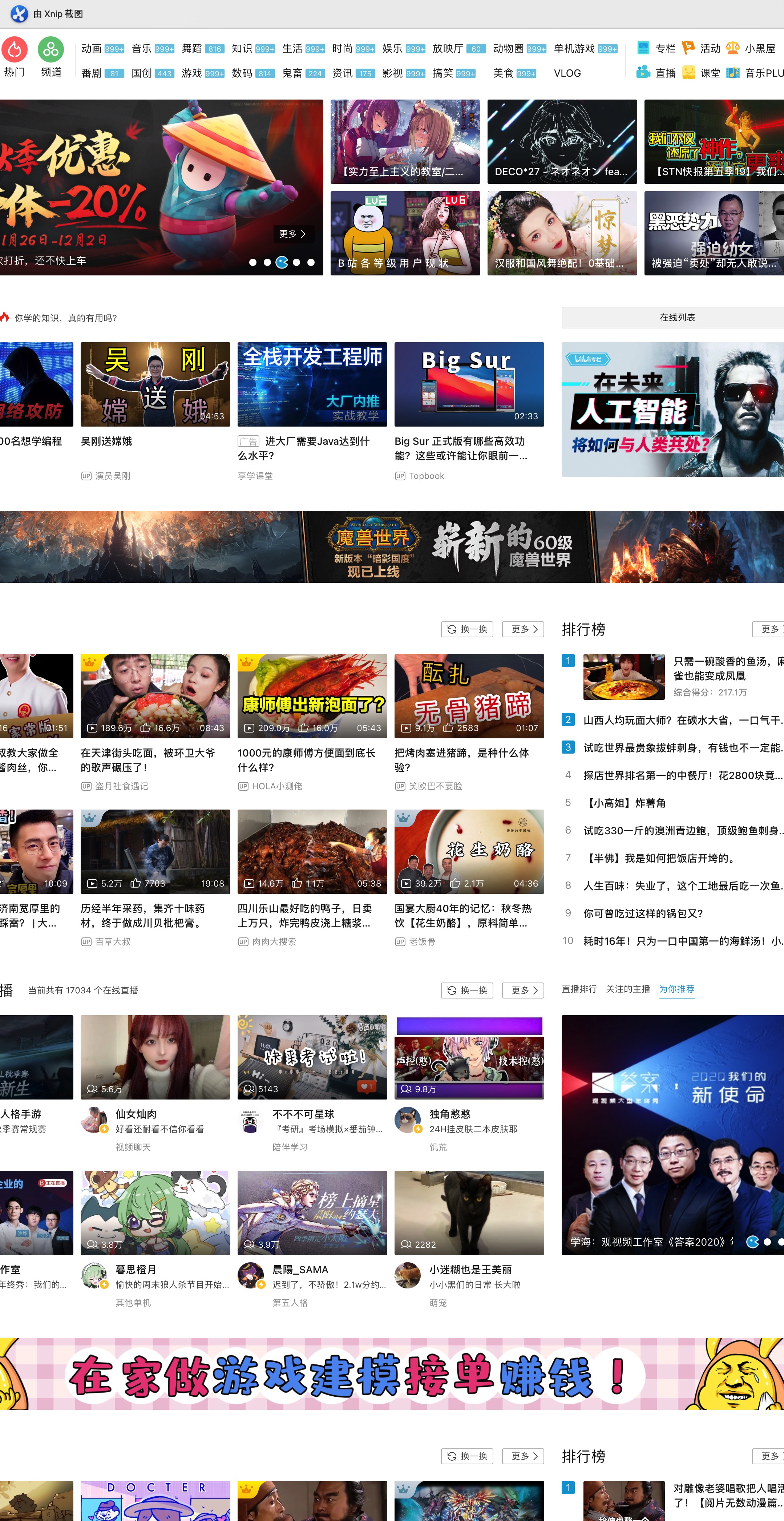784x1521 pixels.
Task: Select first dot of main banner carousel
Action: tap(253, 262)
